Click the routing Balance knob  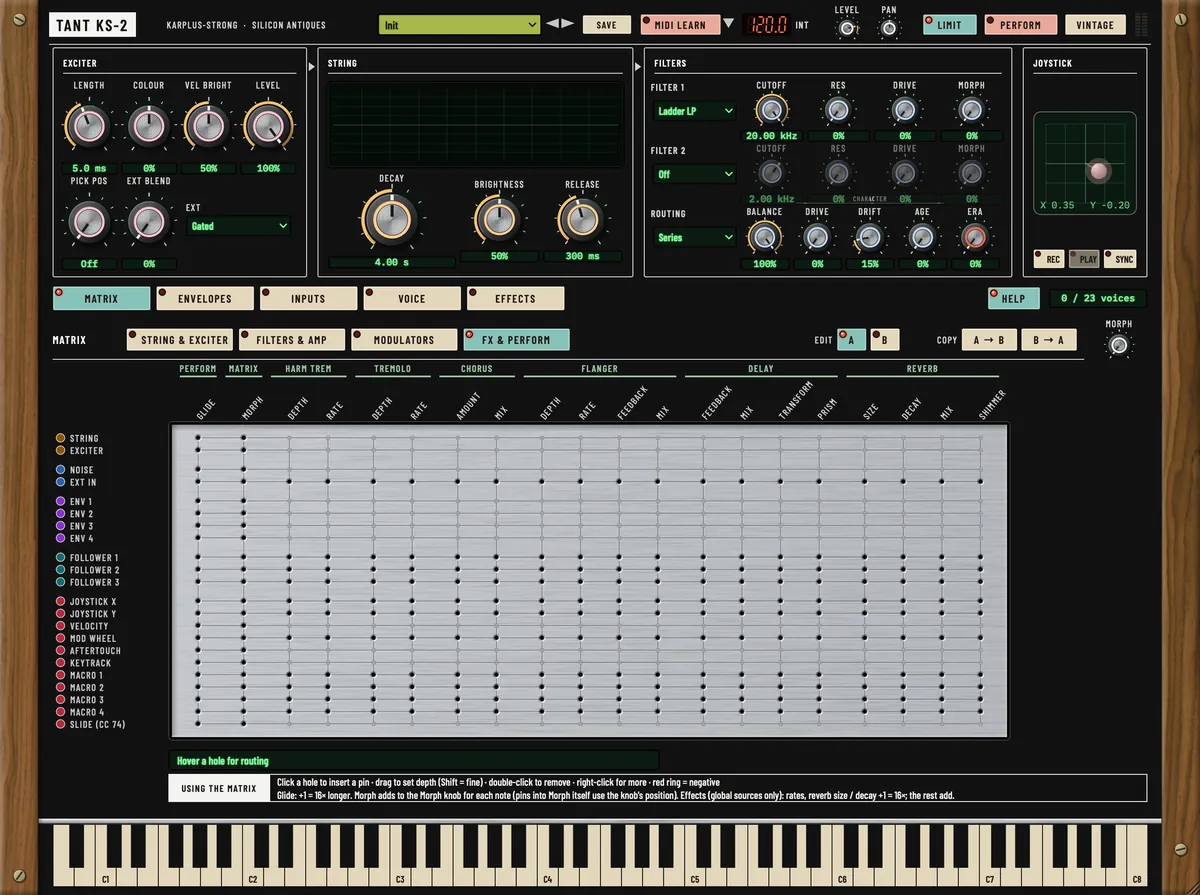tap(764, 237)
